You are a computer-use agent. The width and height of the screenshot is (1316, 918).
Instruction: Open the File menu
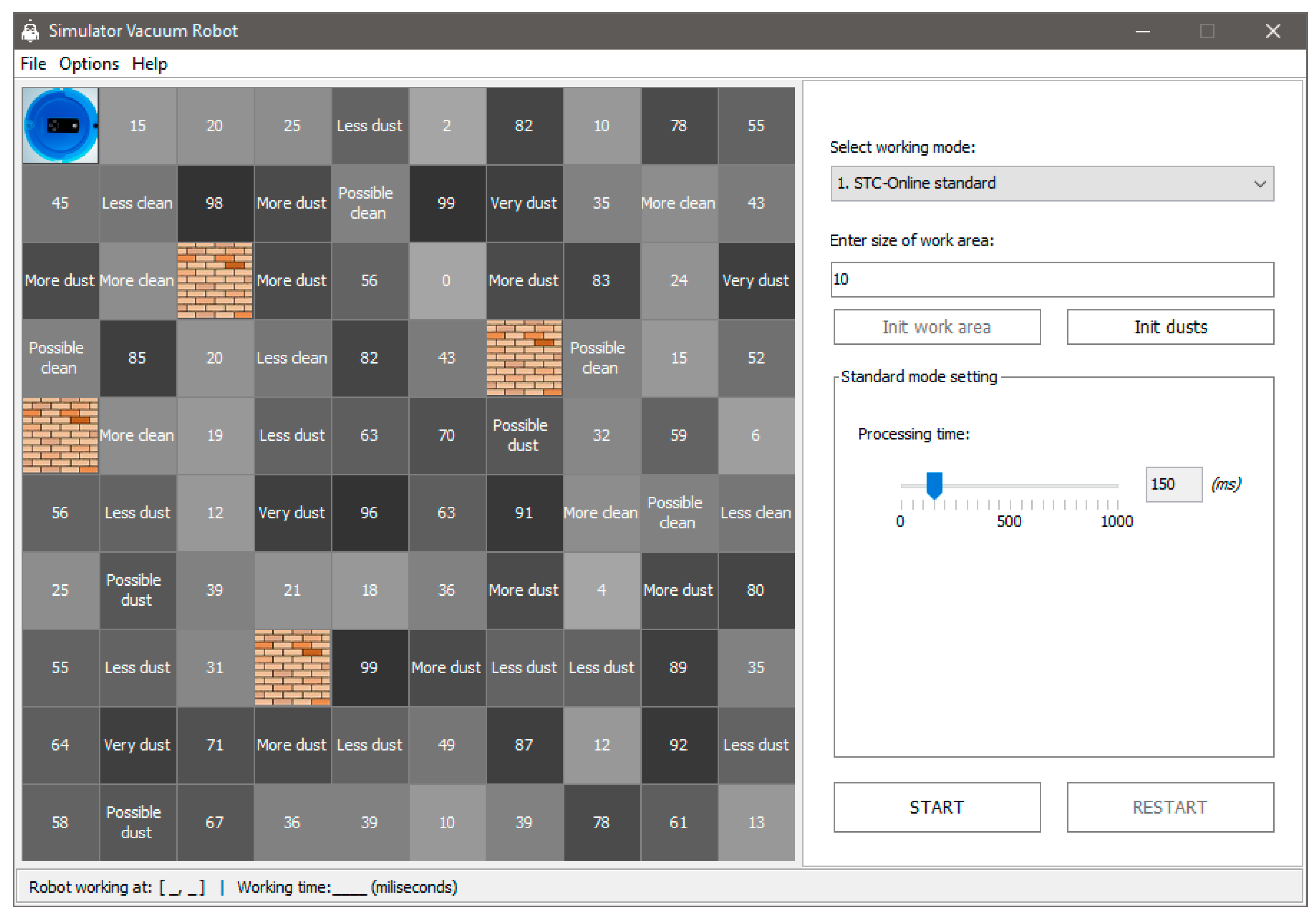[33, 64]
